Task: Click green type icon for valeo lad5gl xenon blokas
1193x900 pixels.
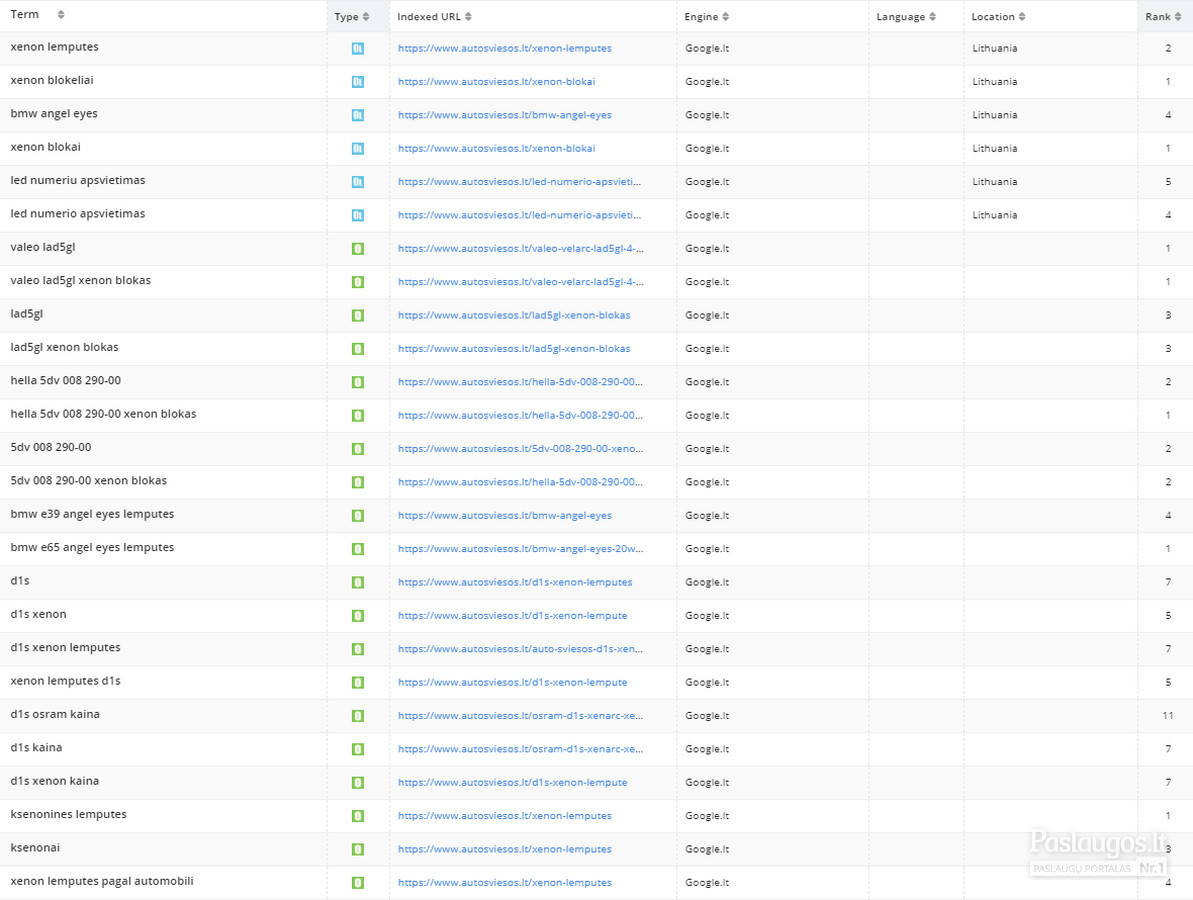Action: [x=358, y=282]
